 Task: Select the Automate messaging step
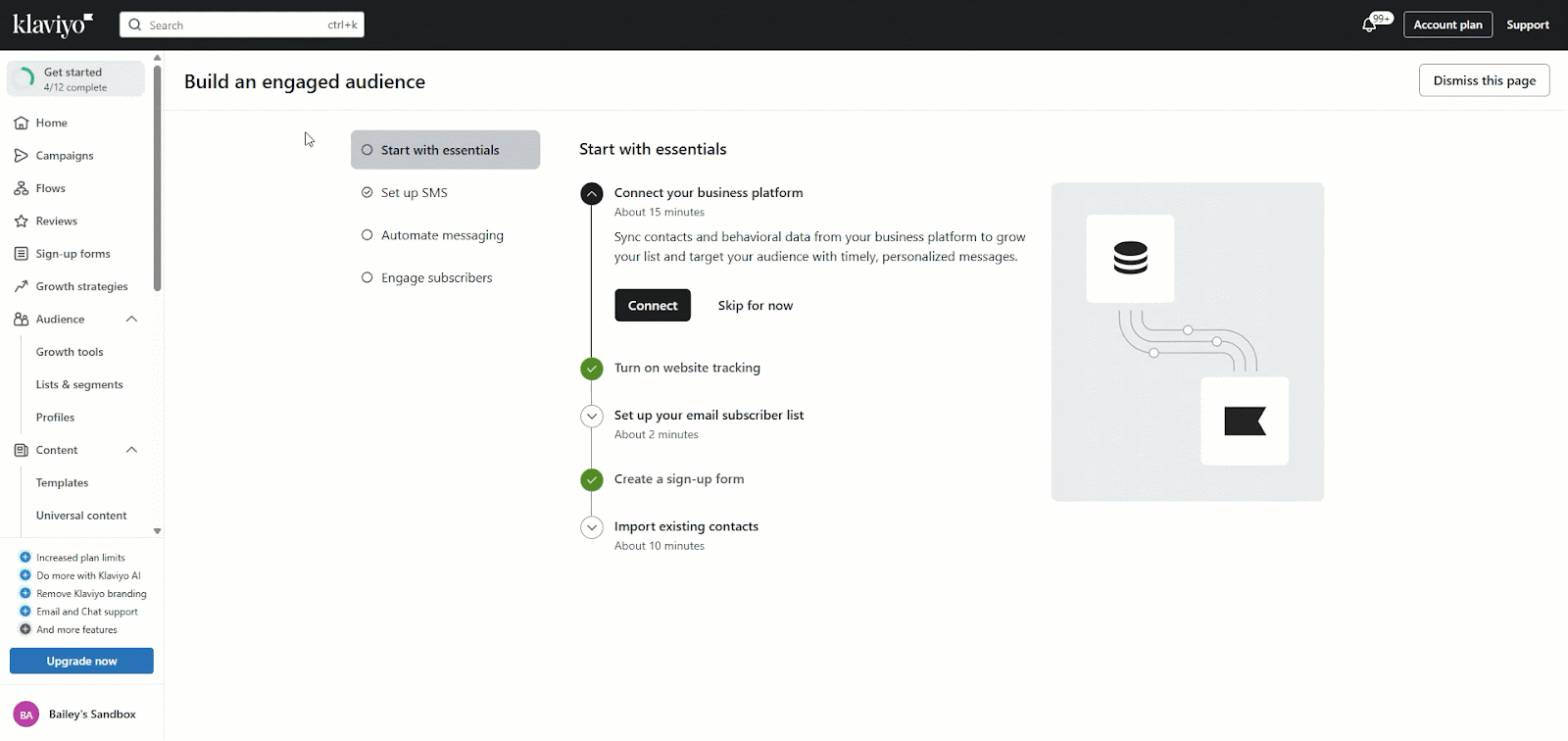click(x=442, y=235)
